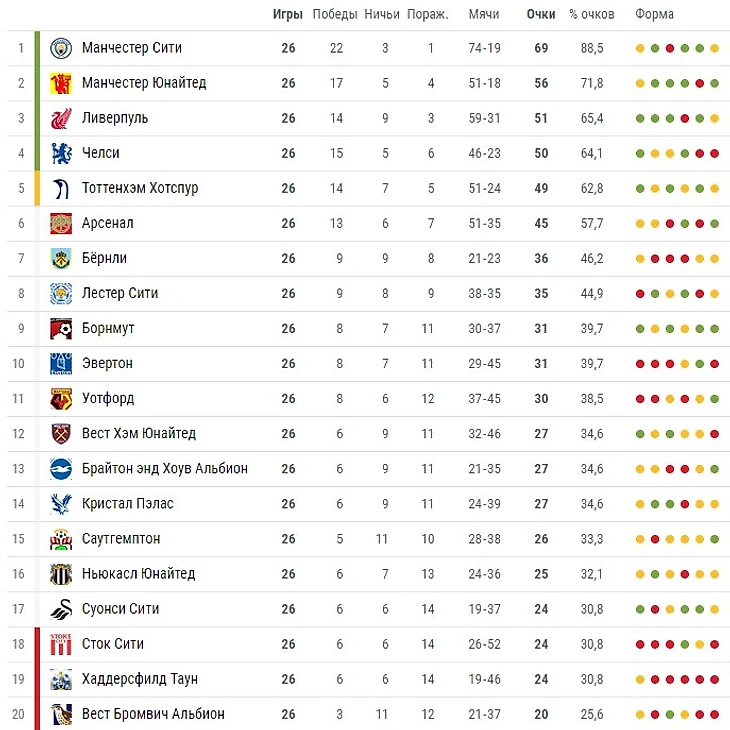Screen dimensions: 730x730
Task: Click the Chelsea club crest
Action: coord(61,153)
